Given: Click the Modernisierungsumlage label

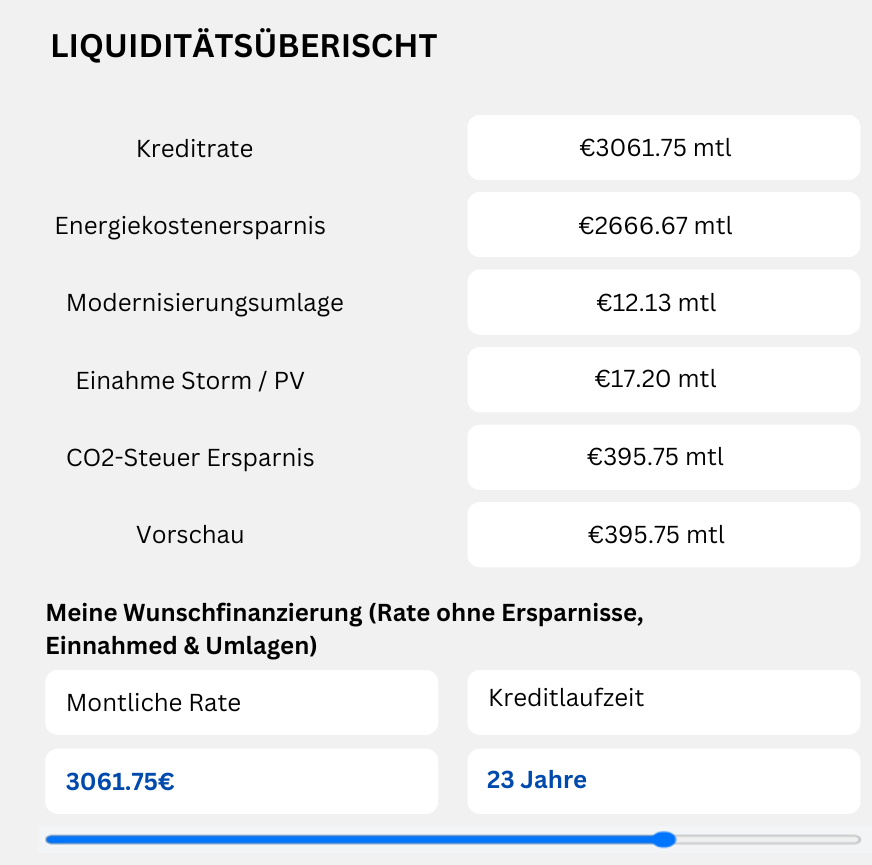Looking at the screenshot, I should (x=205, y=303).
